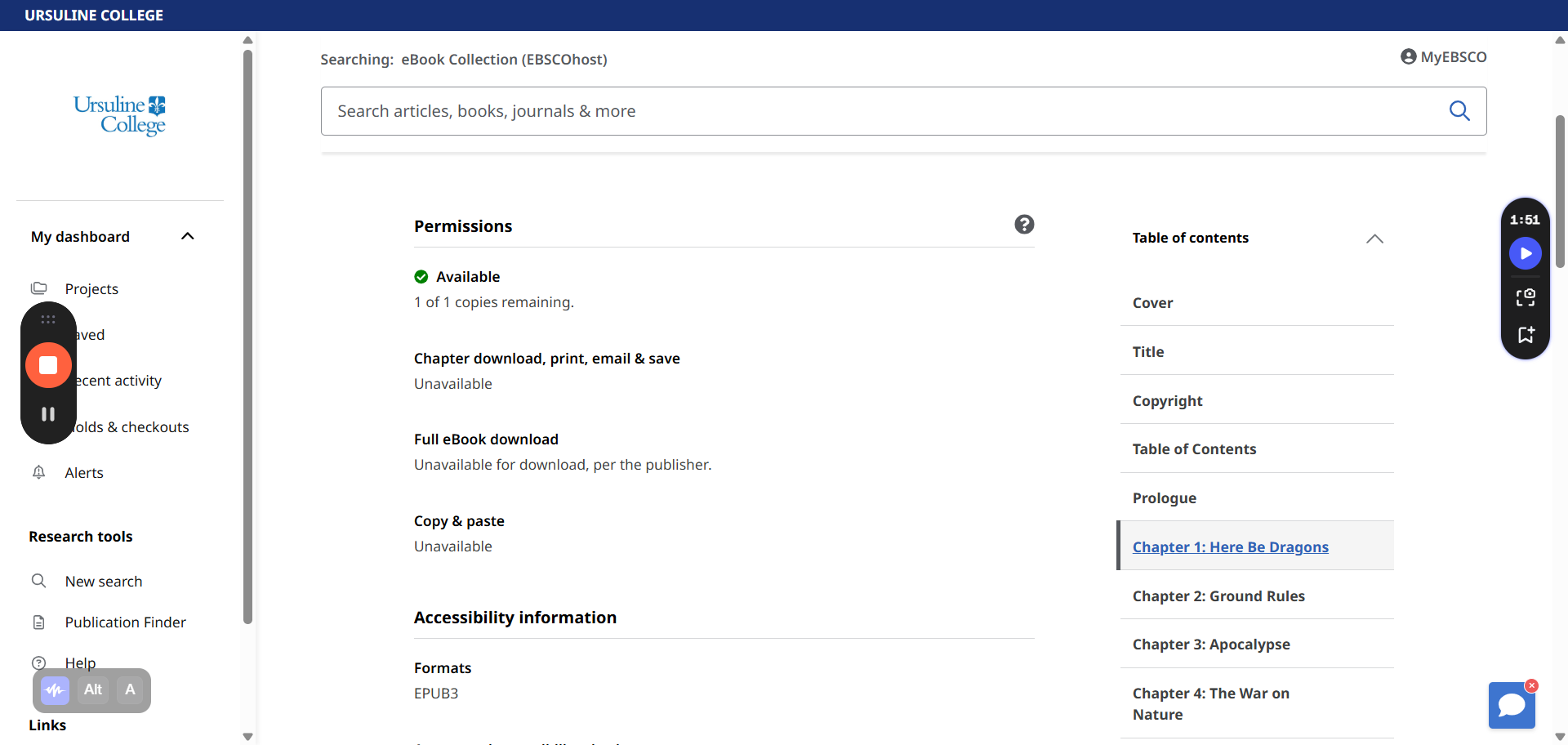Stop the recording with red button

[48, 365]
